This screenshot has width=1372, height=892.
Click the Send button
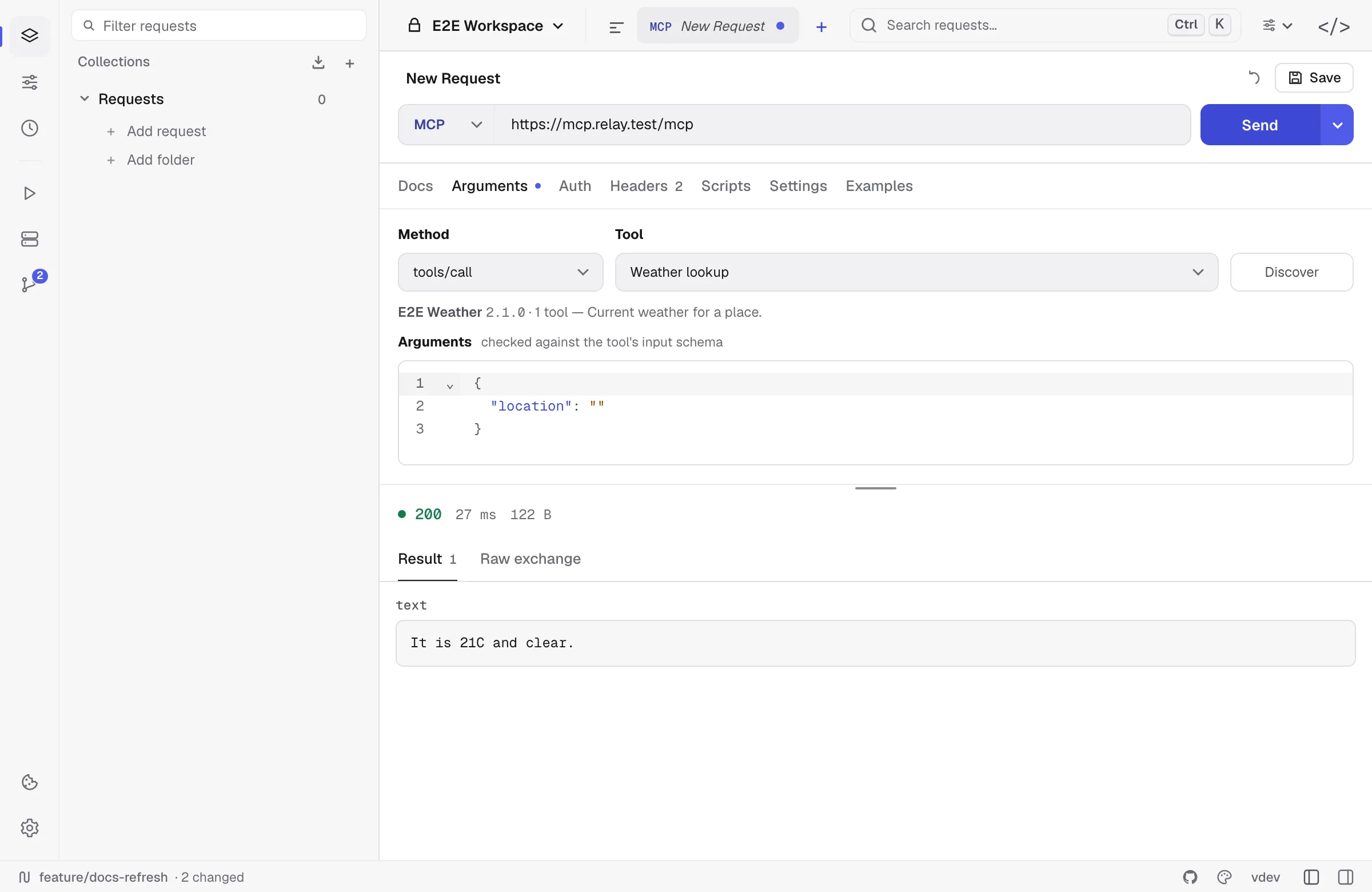point(1259,125)
